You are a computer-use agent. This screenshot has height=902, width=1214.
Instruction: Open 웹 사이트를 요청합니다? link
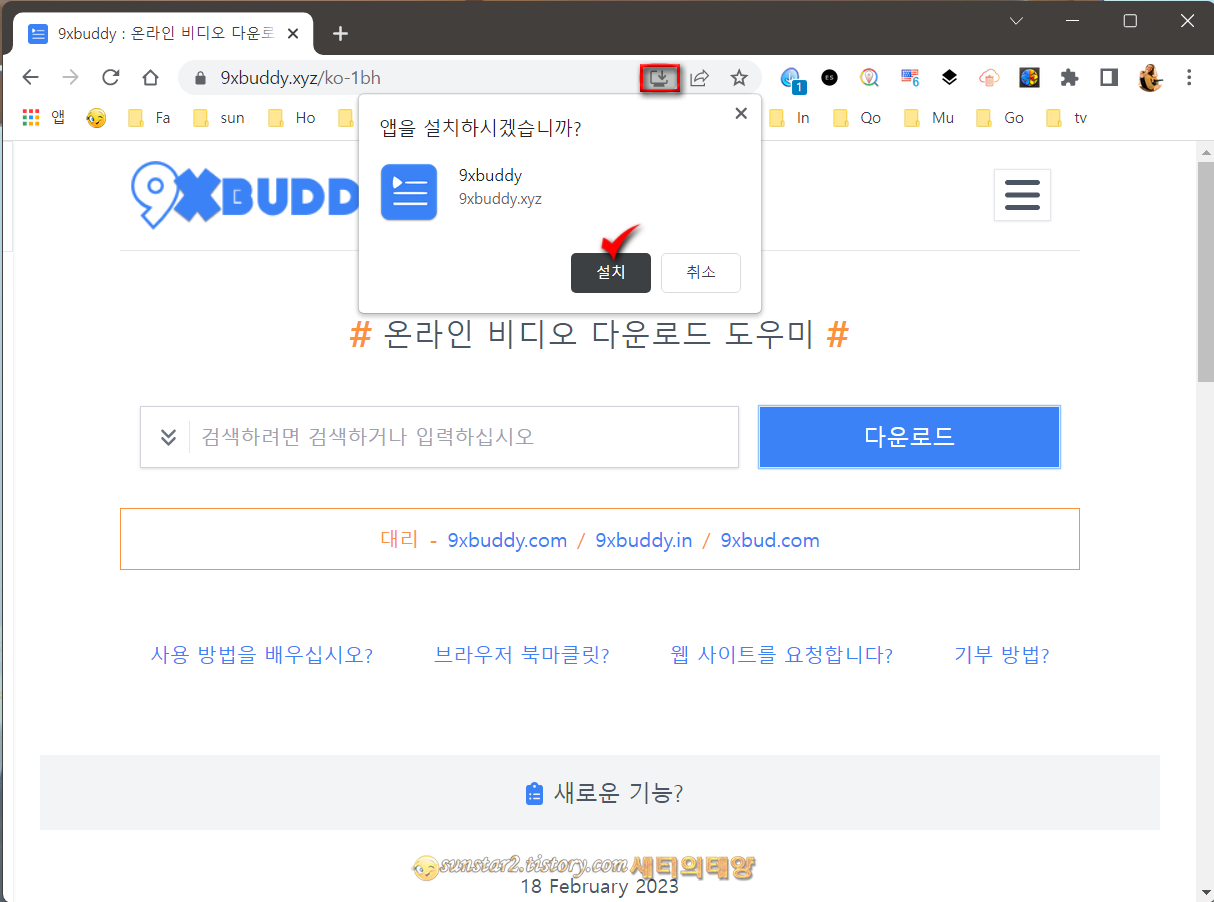782,655
